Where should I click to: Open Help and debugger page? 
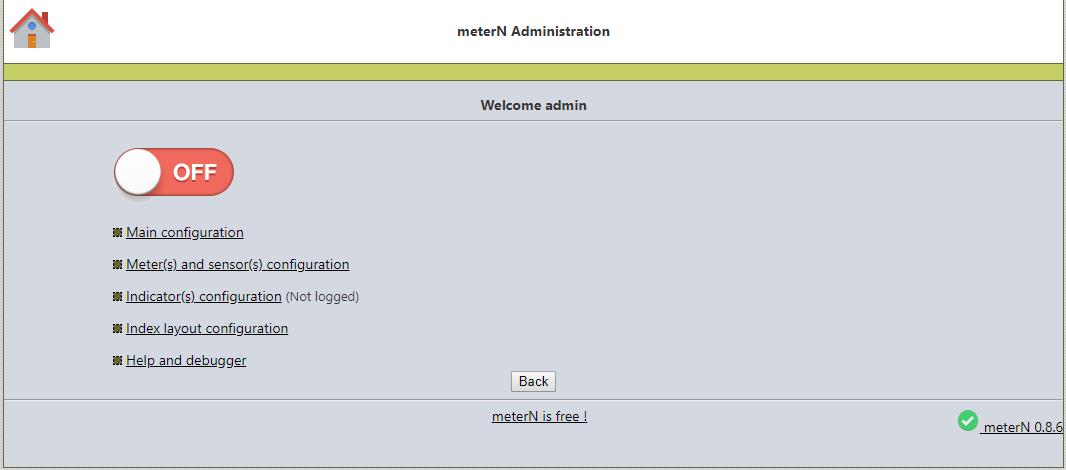click(186, 360)
